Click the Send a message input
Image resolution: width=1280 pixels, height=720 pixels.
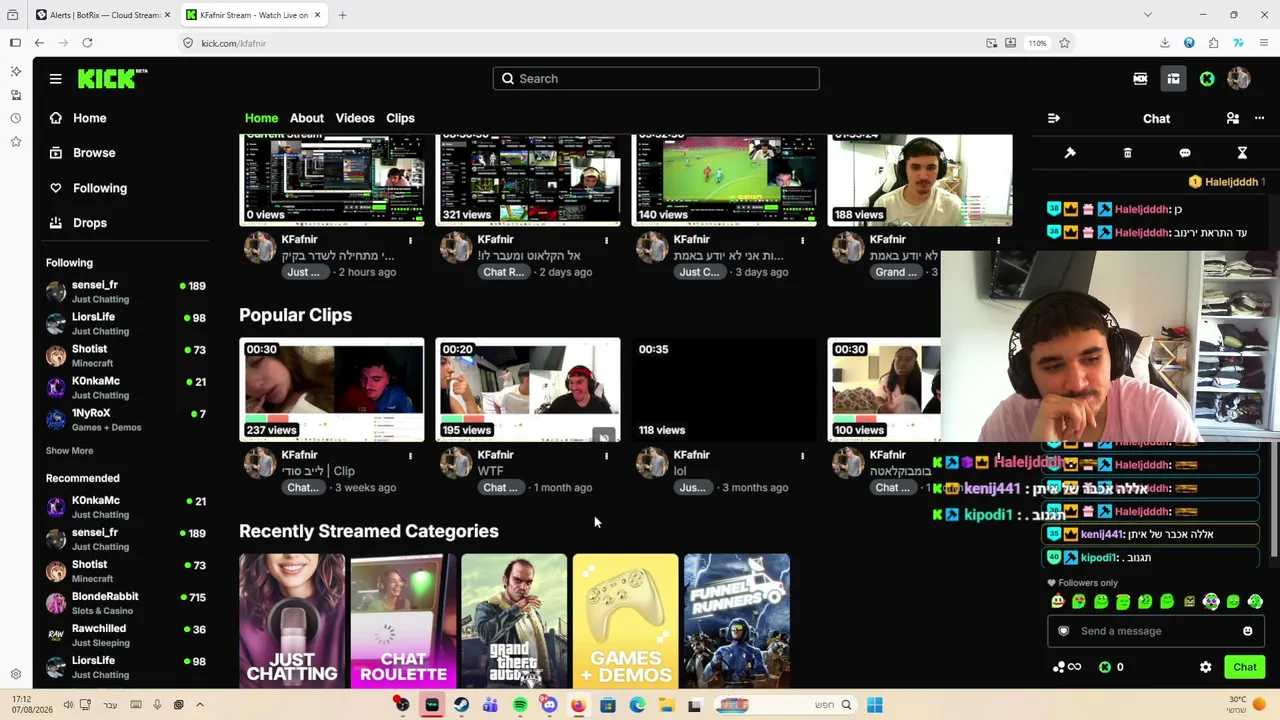pyautogui.click(x=1155, y=631)
